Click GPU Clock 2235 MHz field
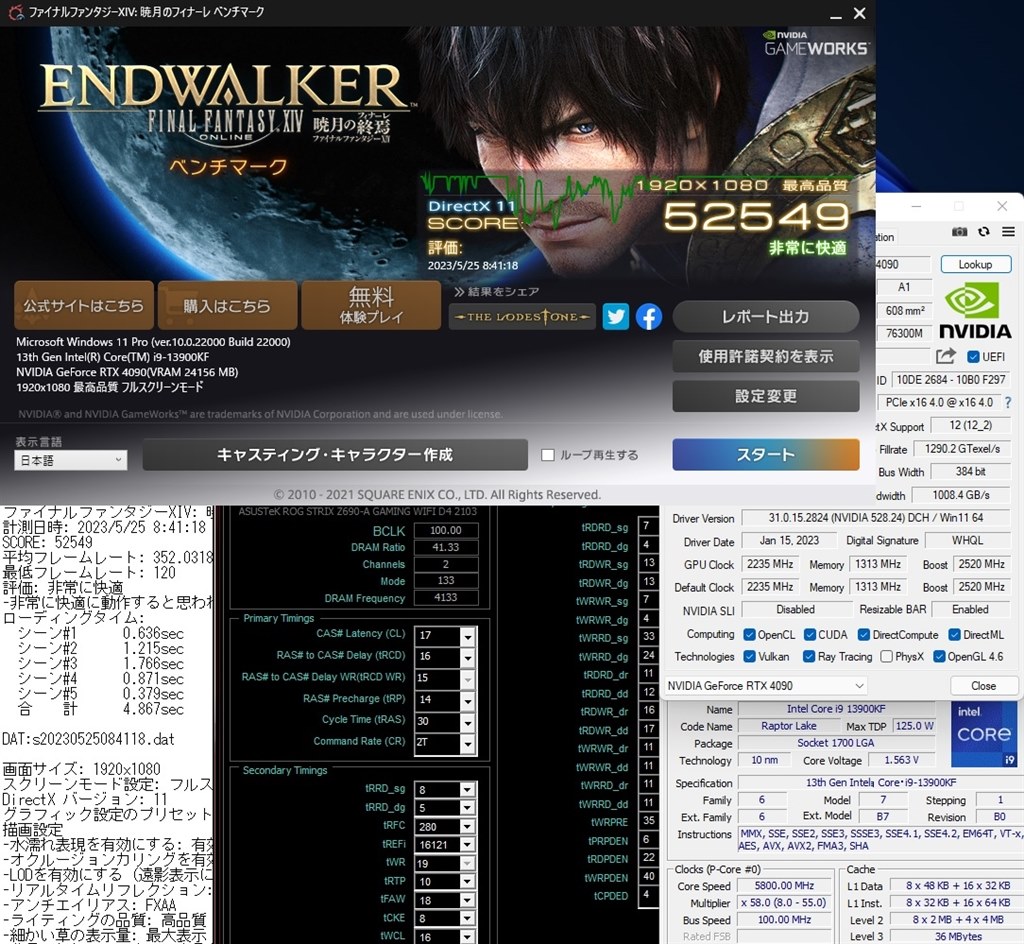1024x944 pixels. click(770, 564)
